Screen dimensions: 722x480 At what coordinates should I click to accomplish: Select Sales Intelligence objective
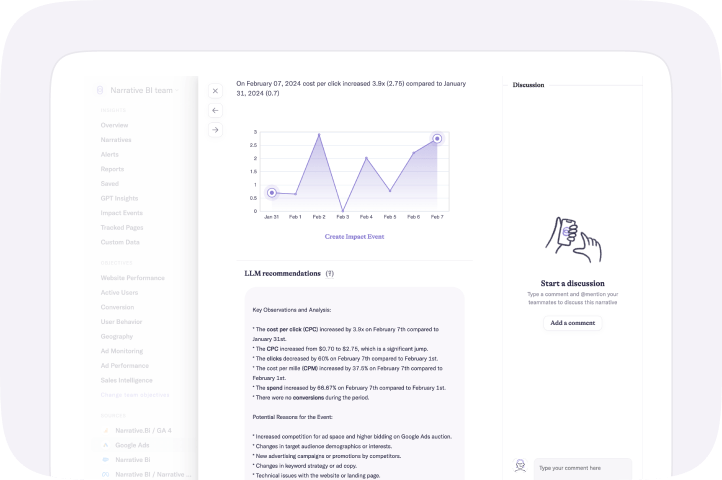[x=127, y=380]
